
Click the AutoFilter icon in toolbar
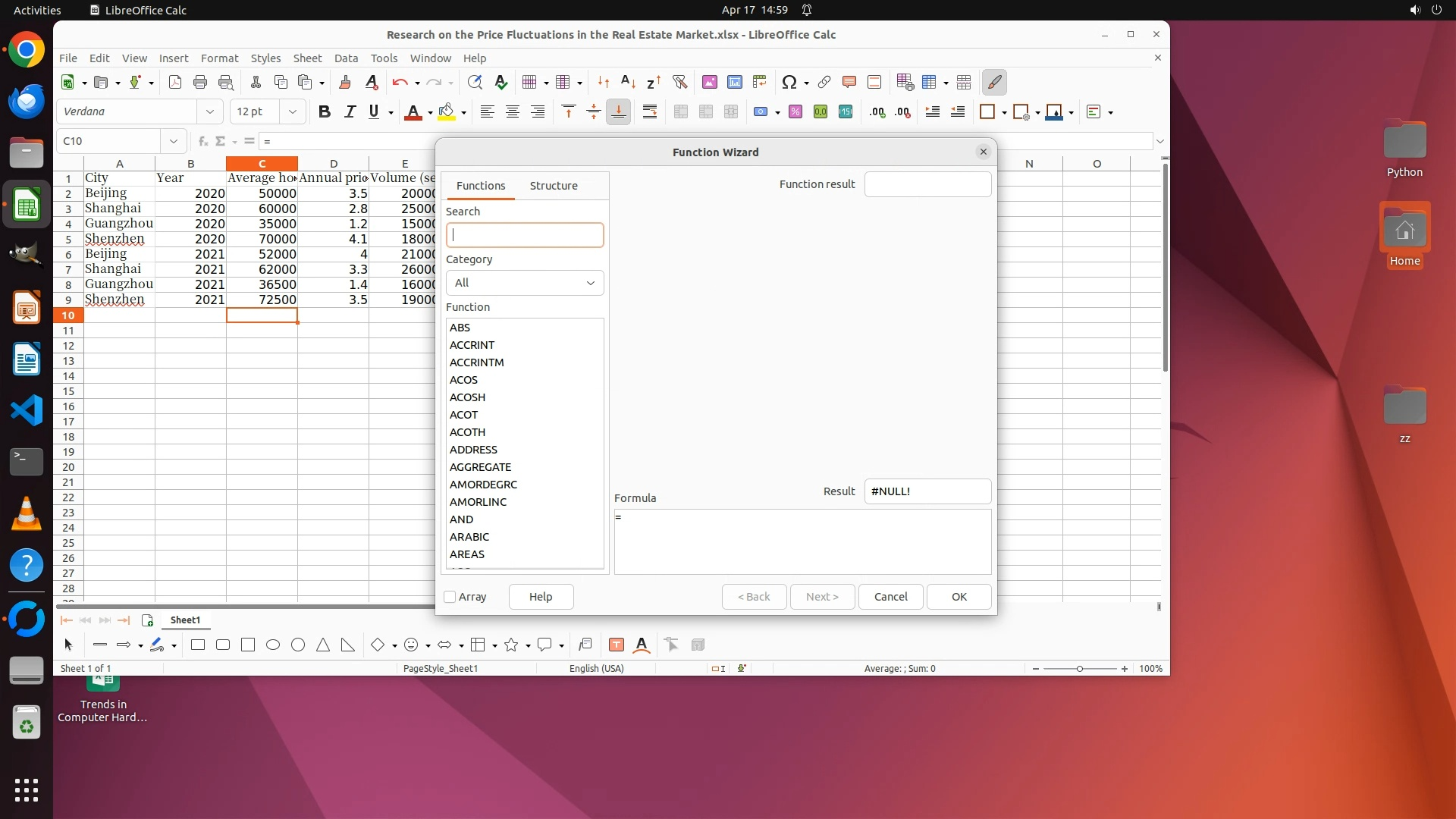click(x=679, y=82)
